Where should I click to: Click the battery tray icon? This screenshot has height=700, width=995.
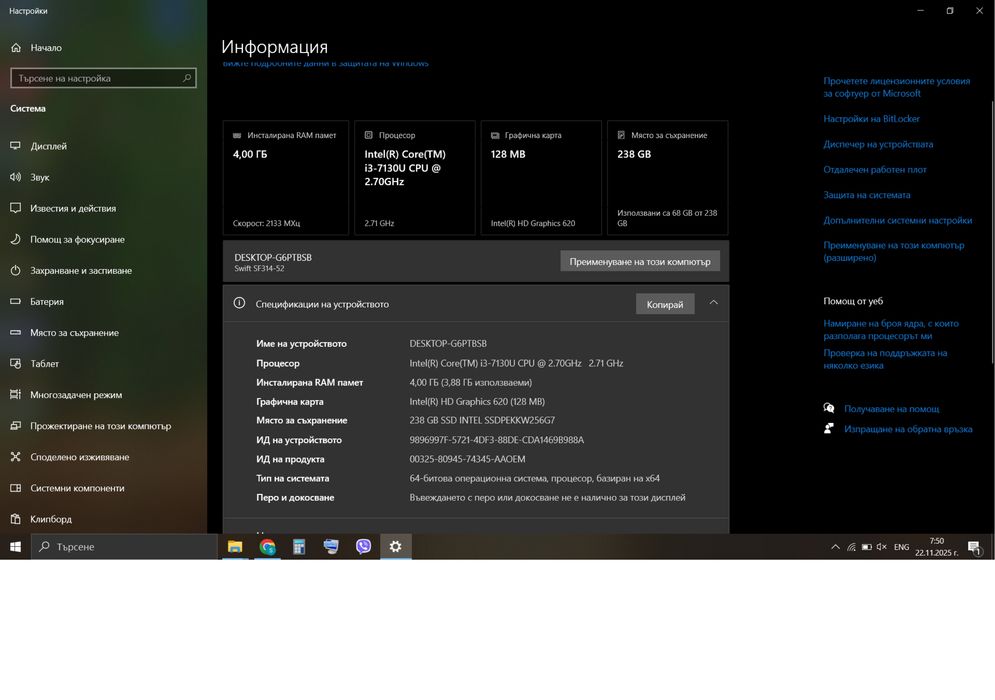(x=866, y=547)
